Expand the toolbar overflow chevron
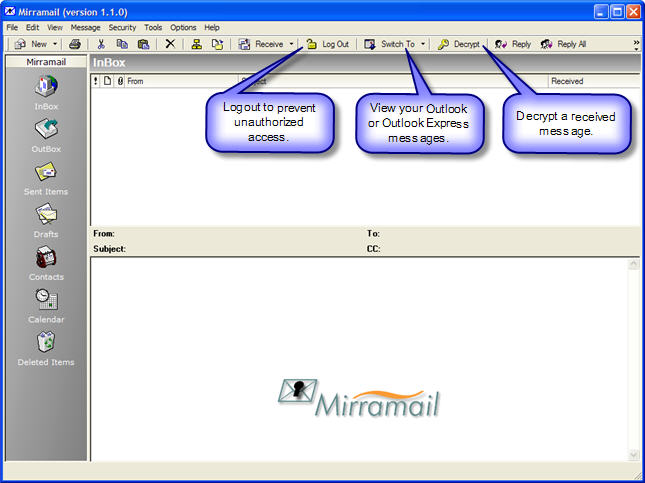 coord(636,44)
